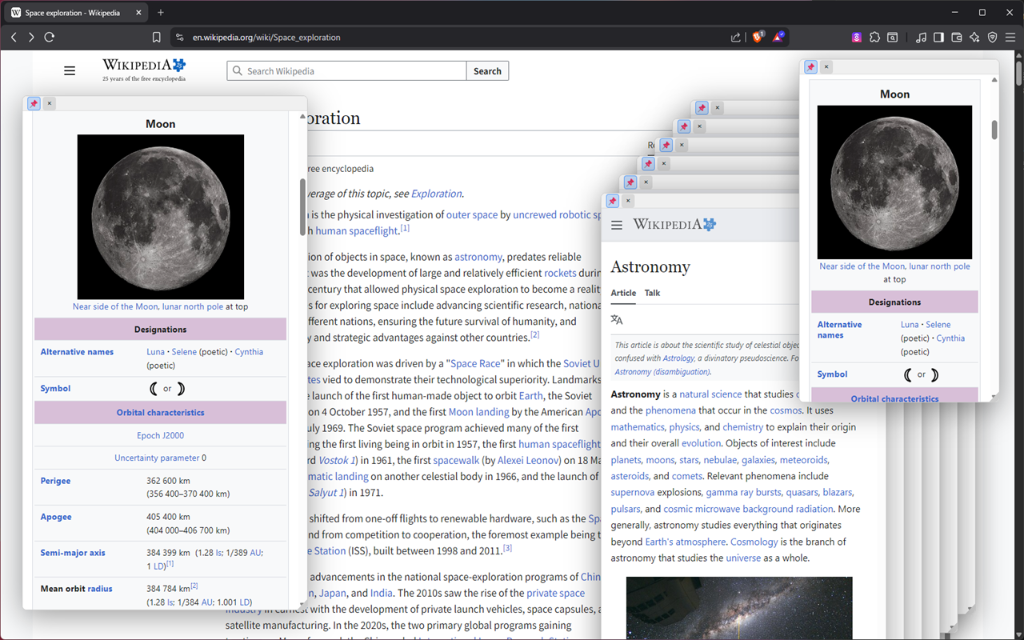Open the media playback controls icon
Screen dimensions: 1024x640
coord(922,37)
